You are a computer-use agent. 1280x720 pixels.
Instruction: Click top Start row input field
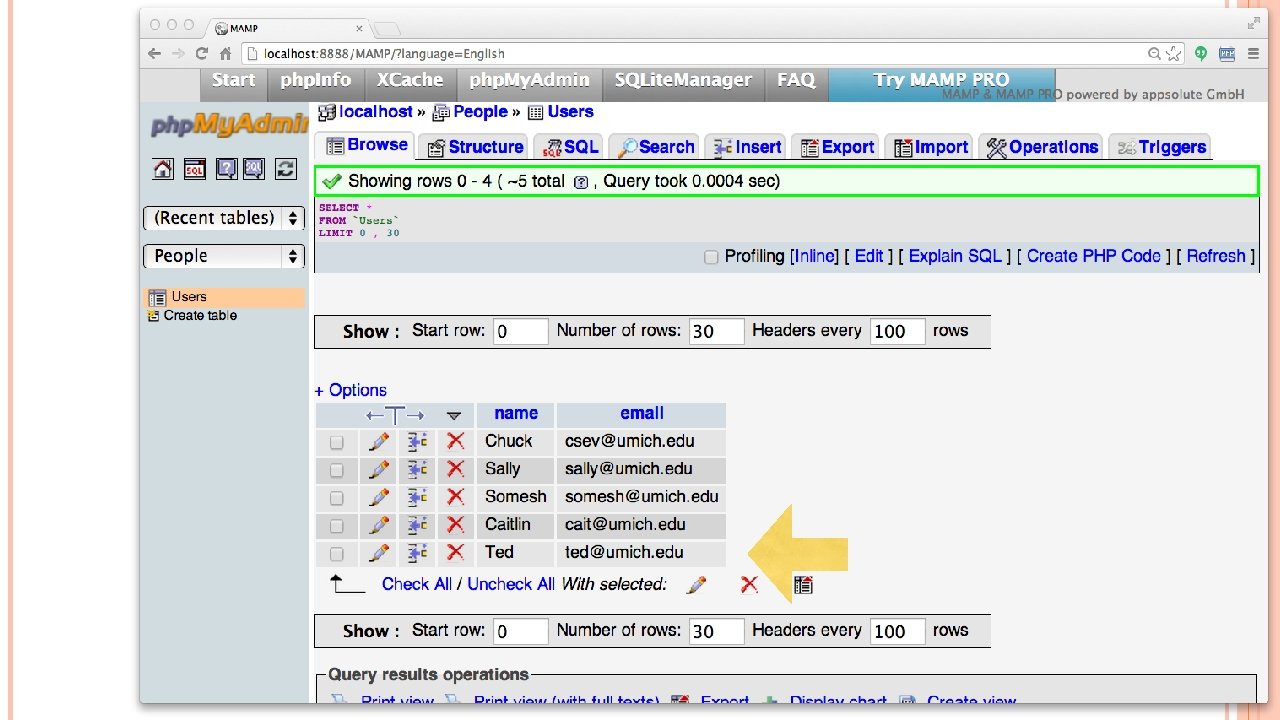tap(520, 331)
